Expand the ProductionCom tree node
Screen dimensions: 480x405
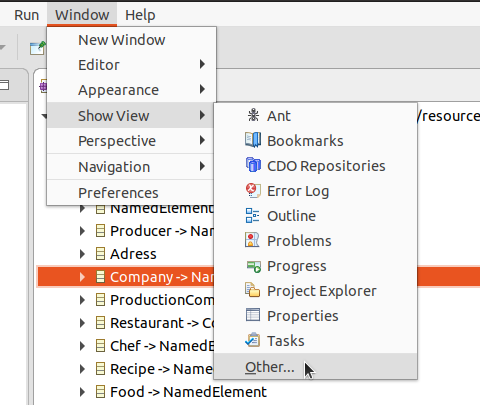click(82, 300)
